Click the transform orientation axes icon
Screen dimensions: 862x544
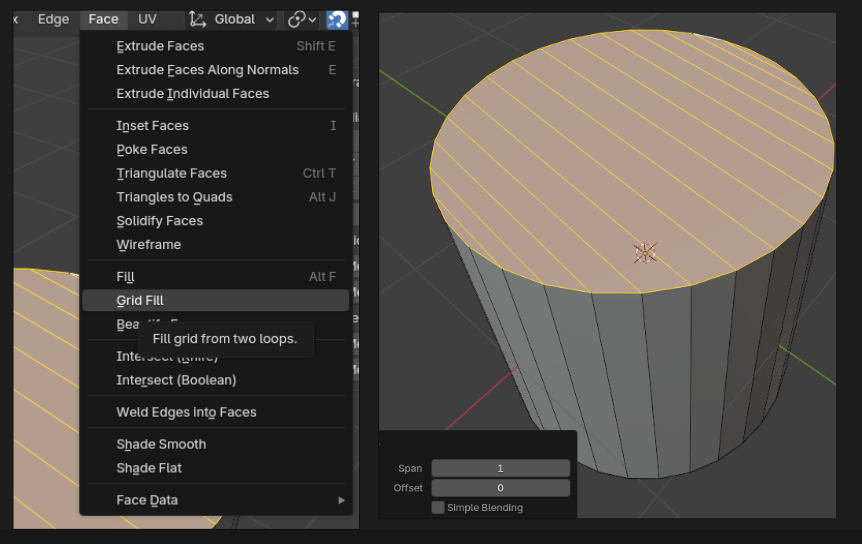[x=197, y=19]
